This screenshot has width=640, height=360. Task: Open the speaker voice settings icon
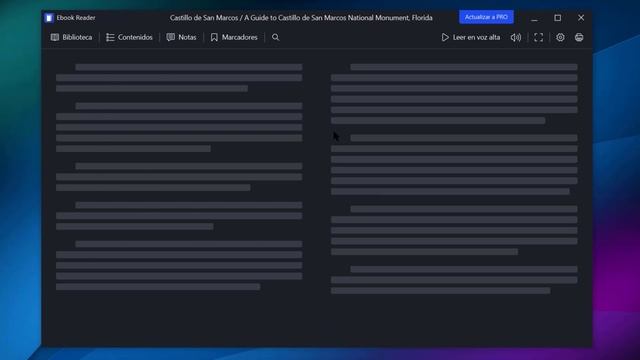pyautogui.click(x=516, y=37)
